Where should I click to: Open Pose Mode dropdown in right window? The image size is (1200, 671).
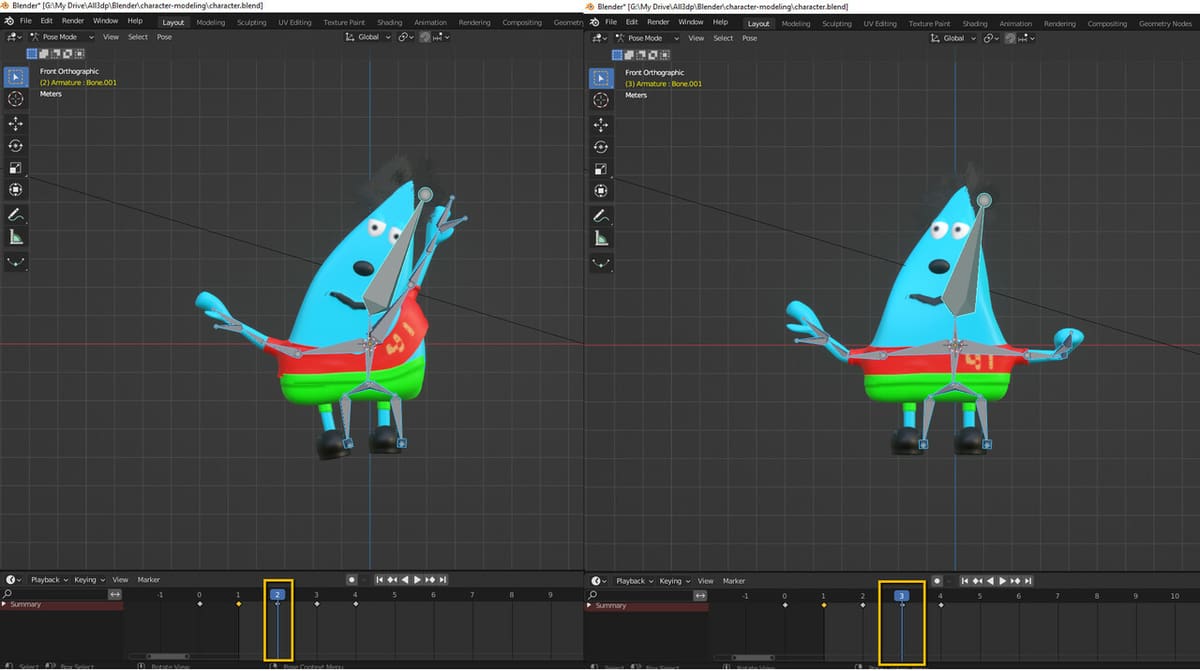click(x=646, y=38)
